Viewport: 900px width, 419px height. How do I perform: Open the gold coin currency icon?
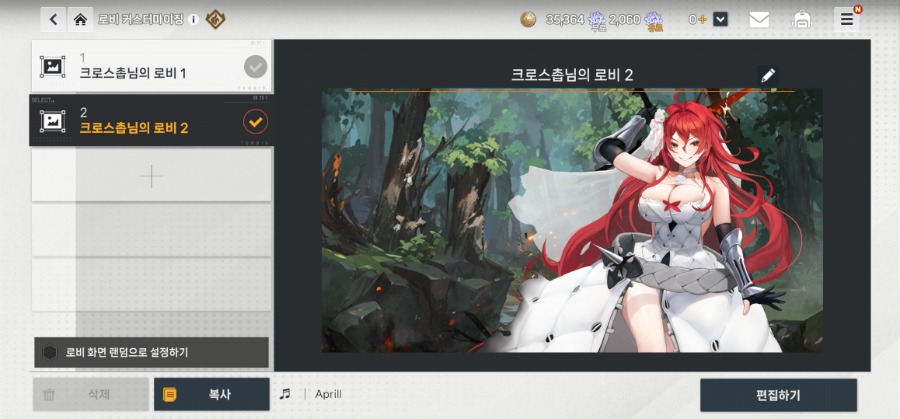pos(528,20)
